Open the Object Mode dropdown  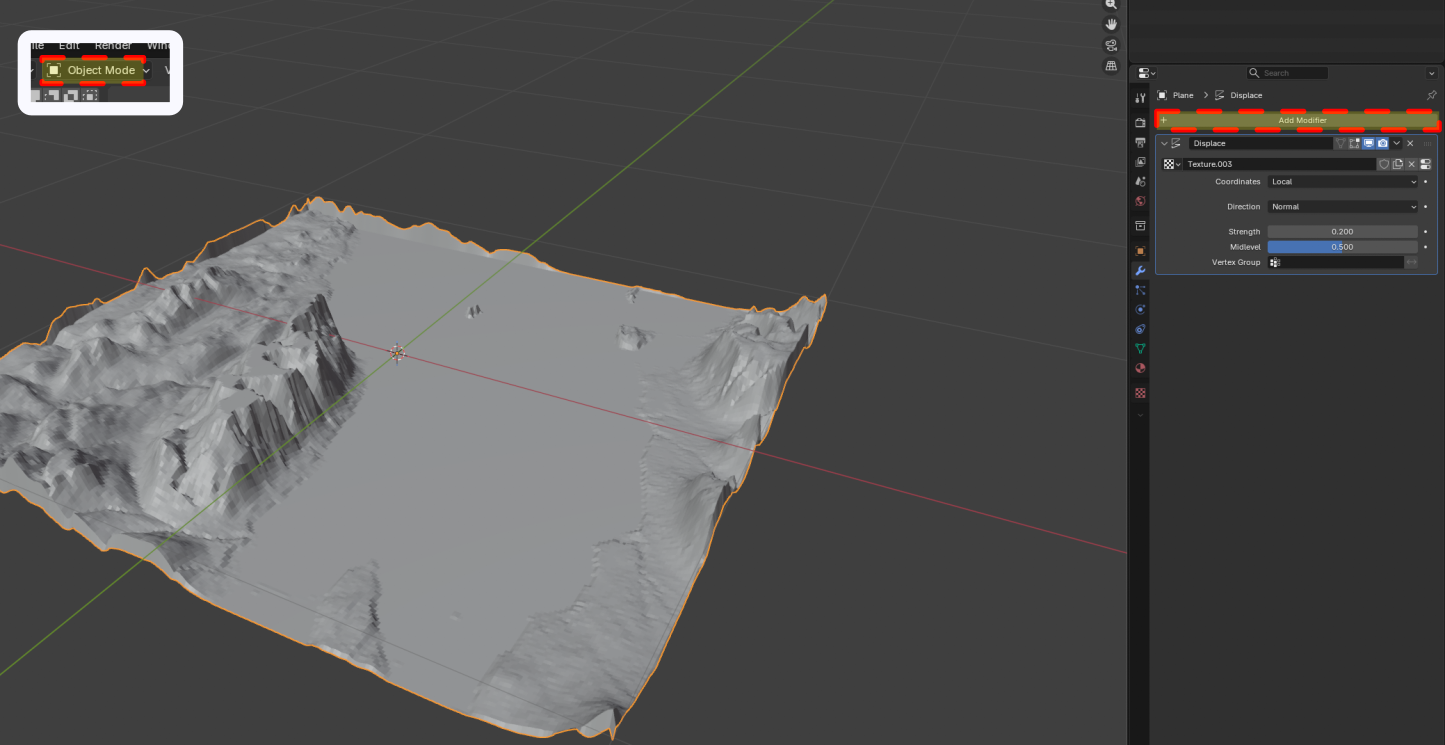pos(98,71)
